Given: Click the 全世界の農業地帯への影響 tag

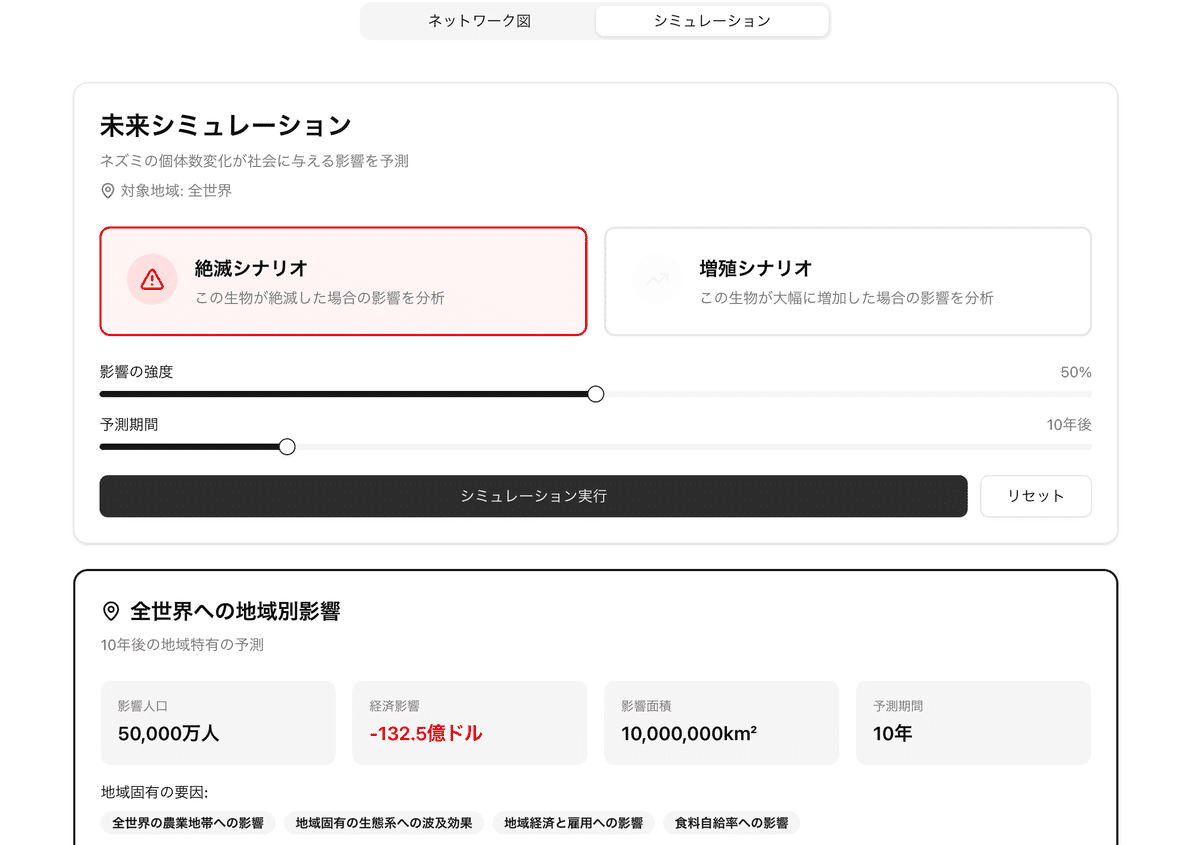Looking at the screenshot, I should click(x=188, y=823).
